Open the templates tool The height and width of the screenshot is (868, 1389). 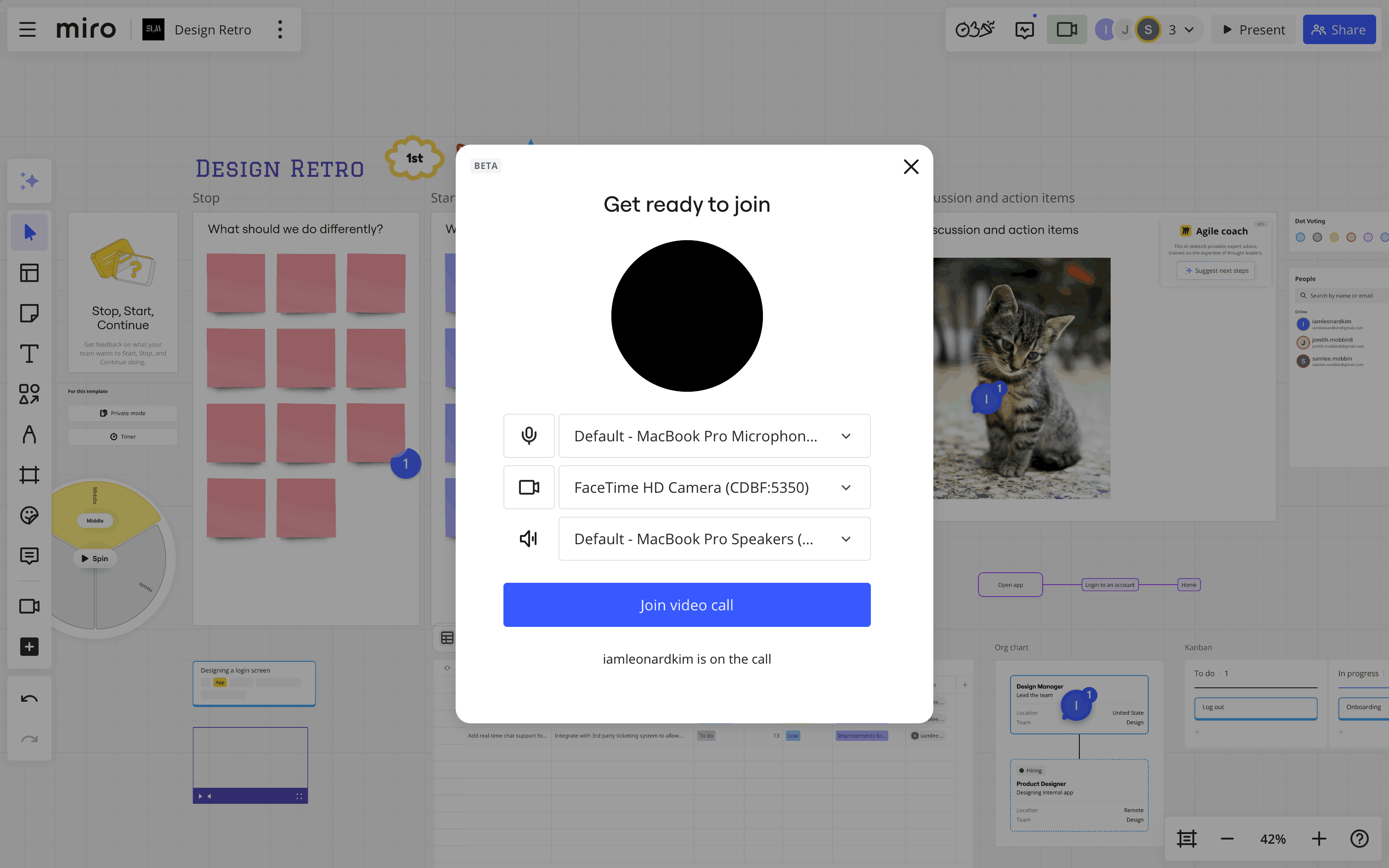tap(28, 273)
